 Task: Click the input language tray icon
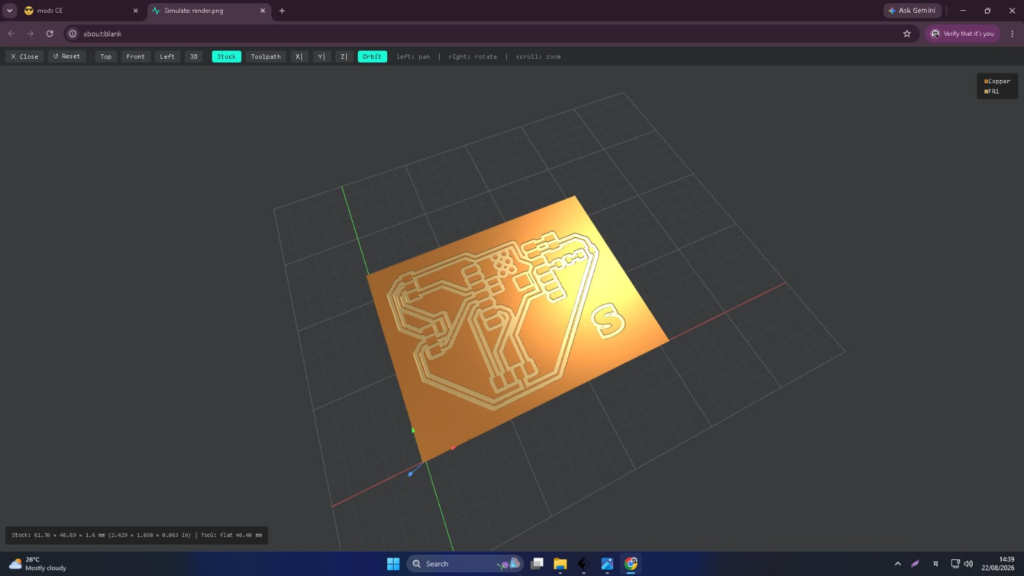click(935, 564)
